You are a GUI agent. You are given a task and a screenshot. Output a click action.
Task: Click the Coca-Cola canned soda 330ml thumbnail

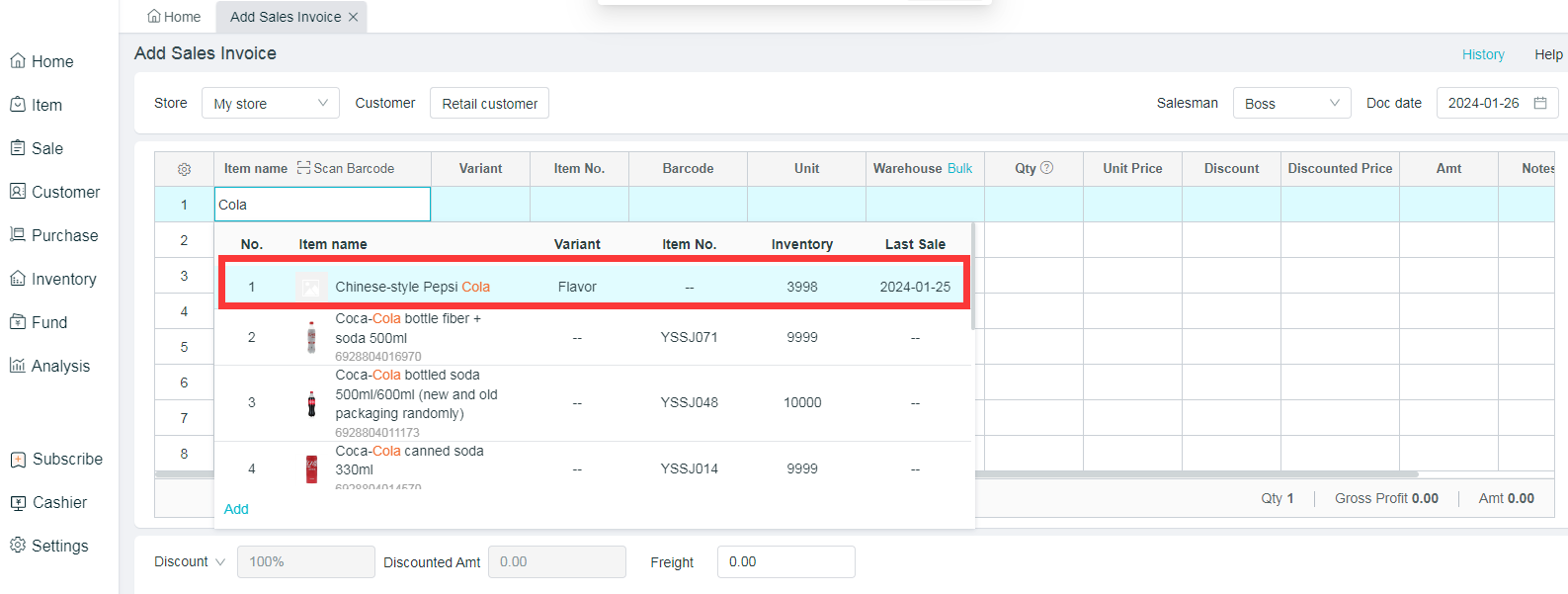(311, 468)
